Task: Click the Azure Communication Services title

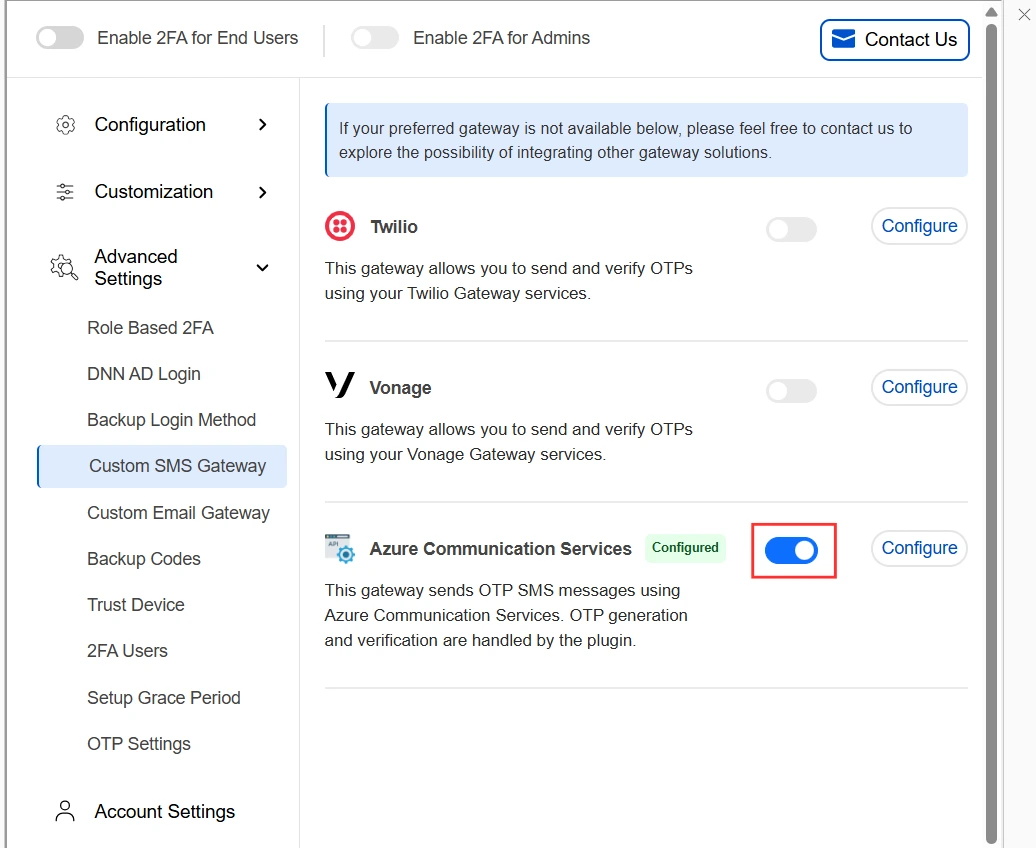Action: (x=501, y=549)
